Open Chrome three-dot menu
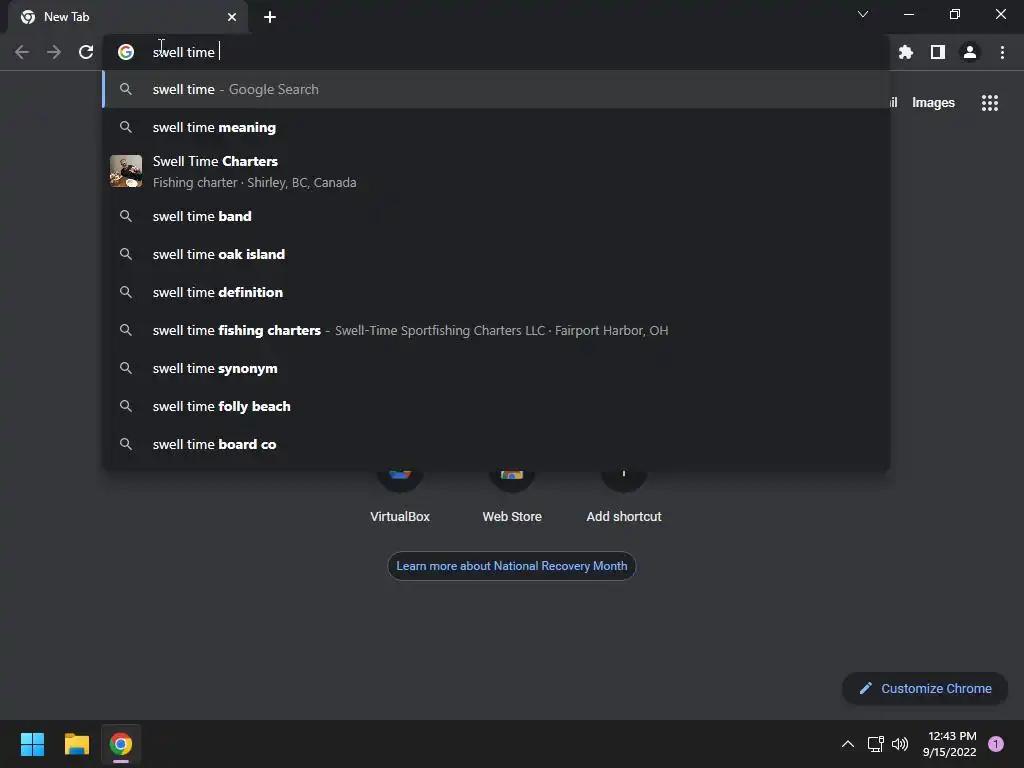Viewport: 1024px width, 768px height. click(1002, 52)
